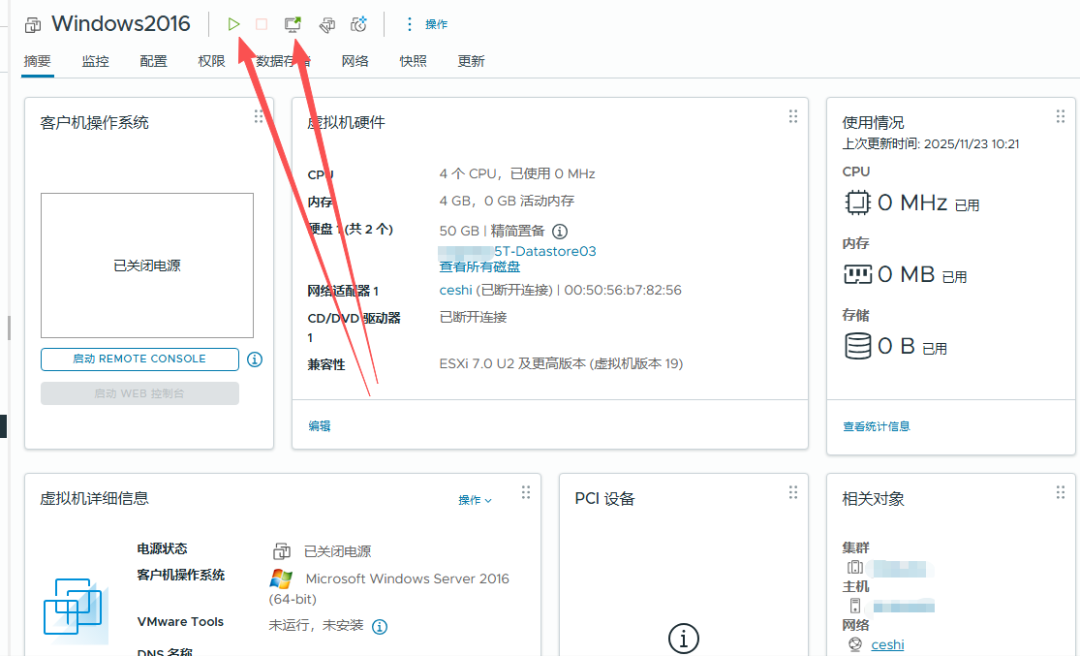Screen dimensions: 1080x656
Task: Click the memory usage icon
Action: click(x=858, y=274)
